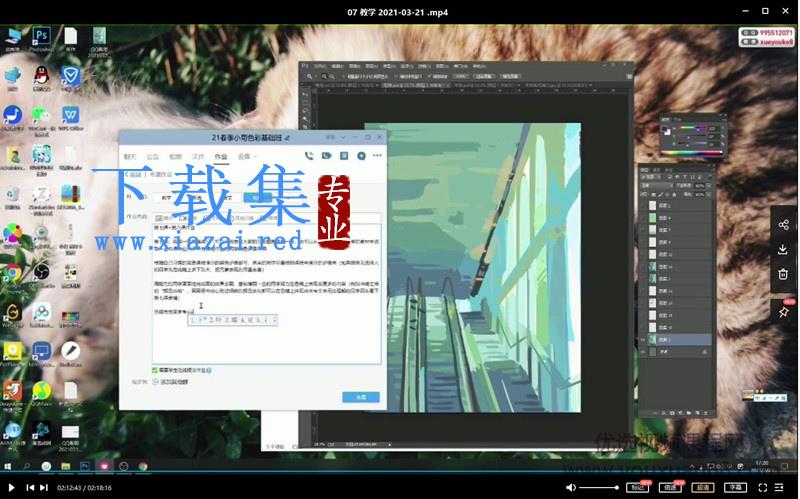Mute the player volume
Screen dimensions: 800x499
coord(571,488)
